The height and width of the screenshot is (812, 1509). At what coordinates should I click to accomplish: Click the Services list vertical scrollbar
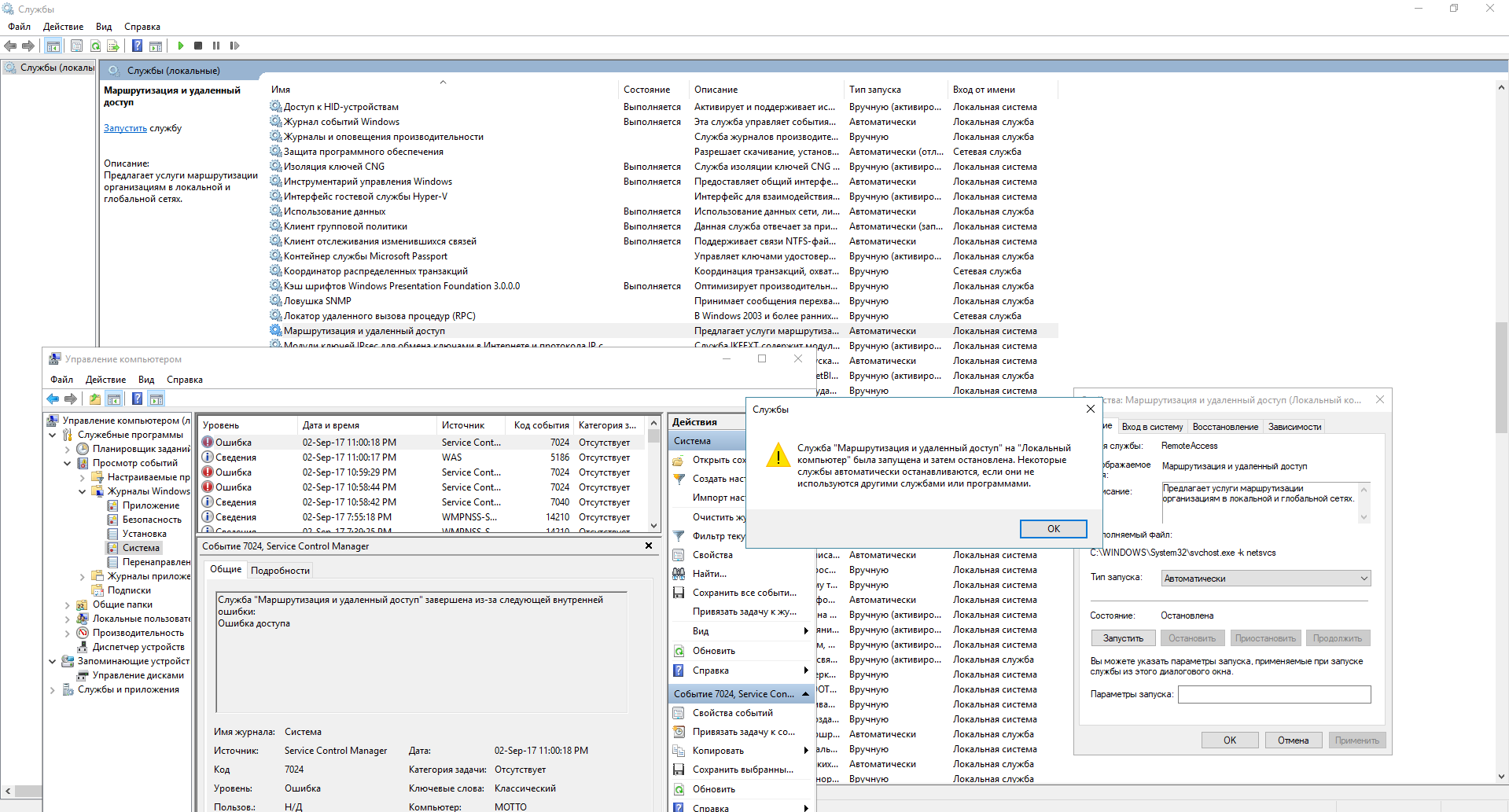coord(1501,377)
